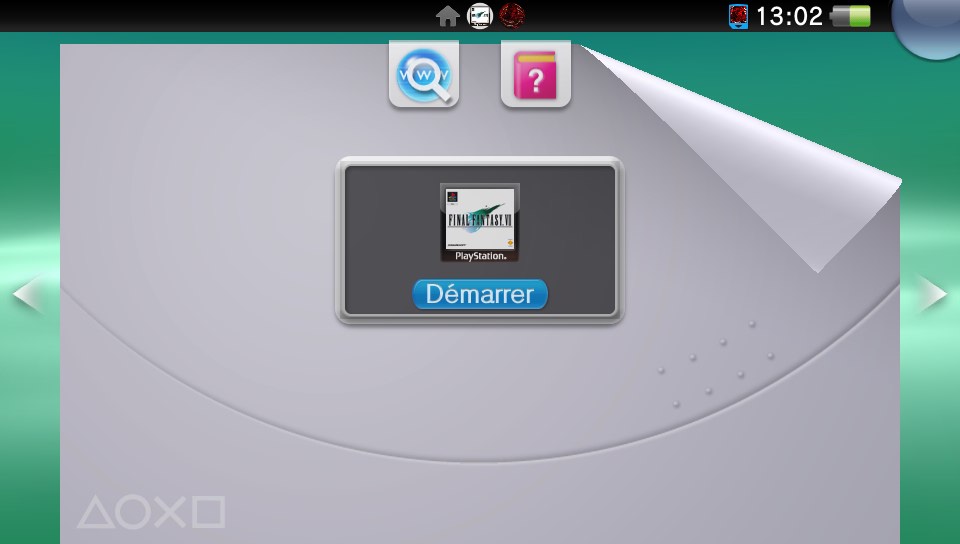Tap the notification app icon beside clock

click(x=738, y=17)
